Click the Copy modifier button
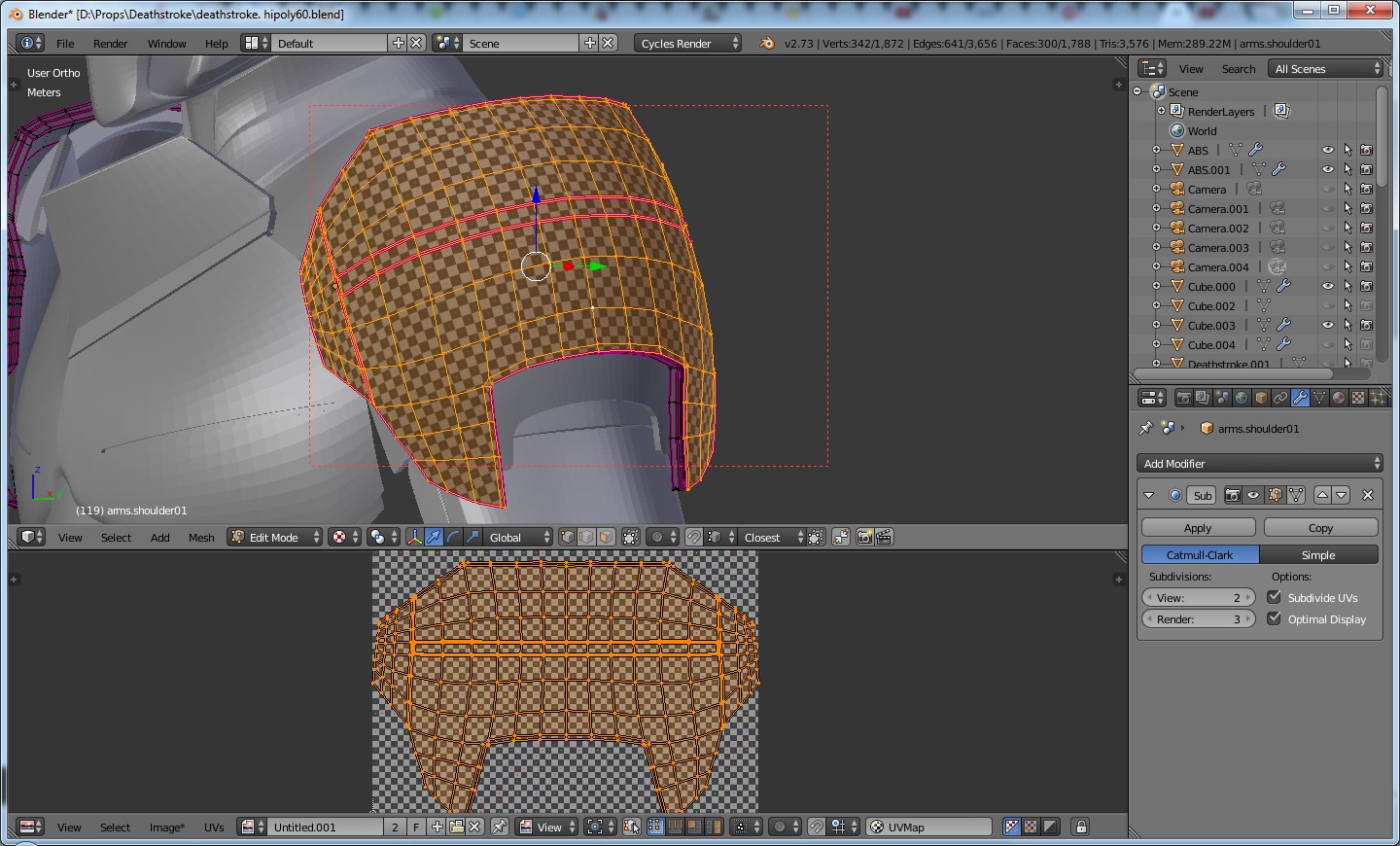Screen dimensions: 1400x846 (x=1321, y=528)
